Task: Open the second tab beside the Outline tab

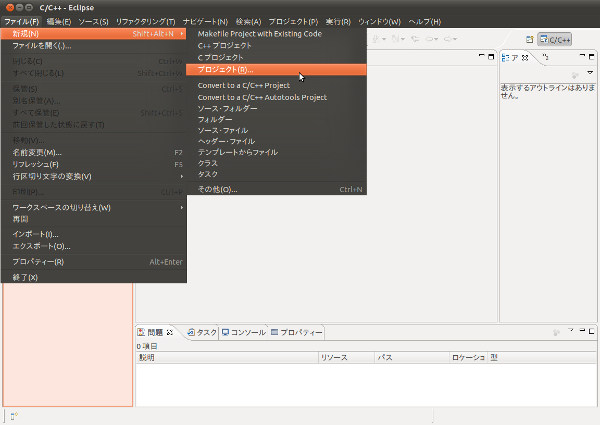Action: (x=546, y=57)
